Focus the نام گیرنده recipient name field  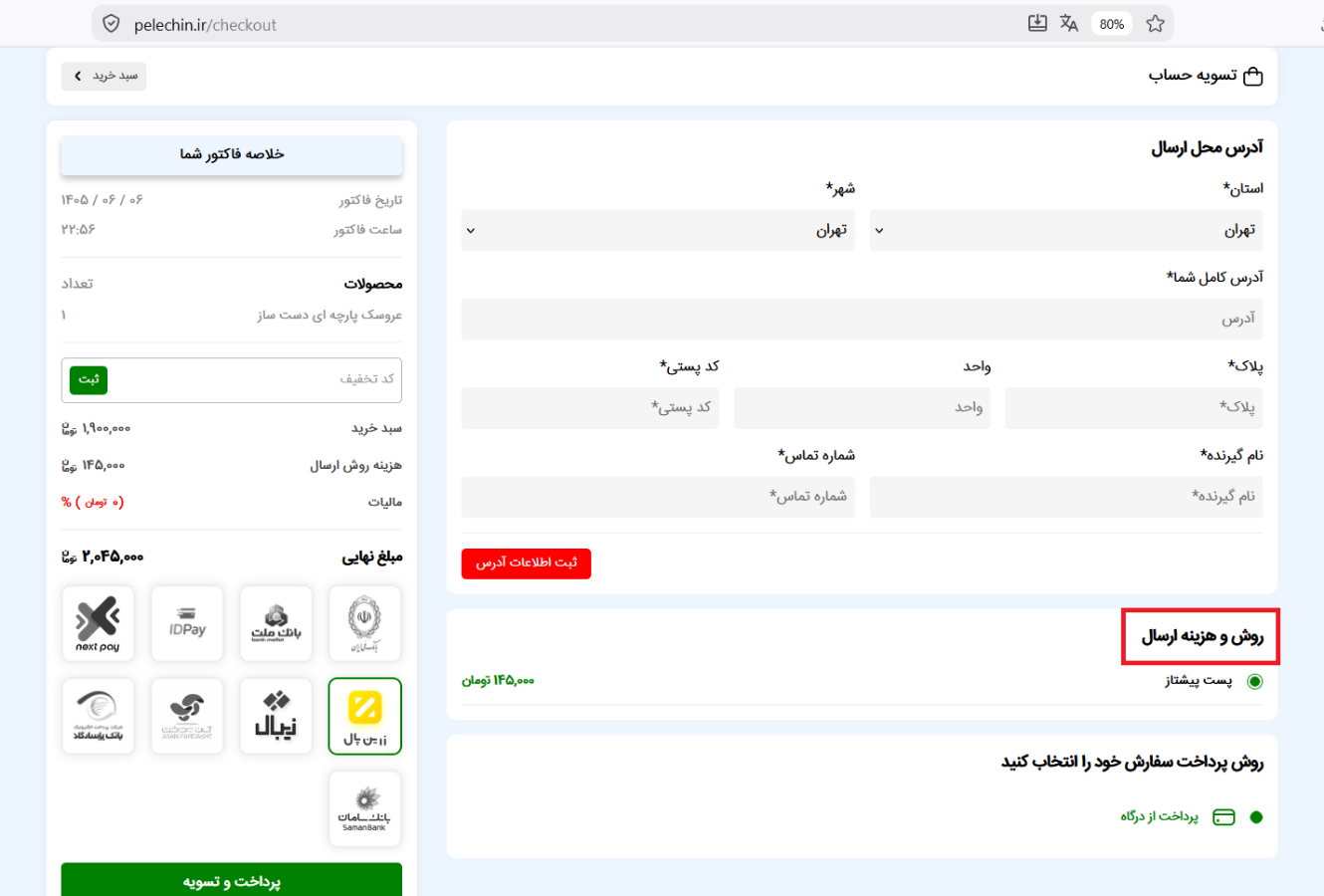pyautogui.click(x=1066, y=497)
